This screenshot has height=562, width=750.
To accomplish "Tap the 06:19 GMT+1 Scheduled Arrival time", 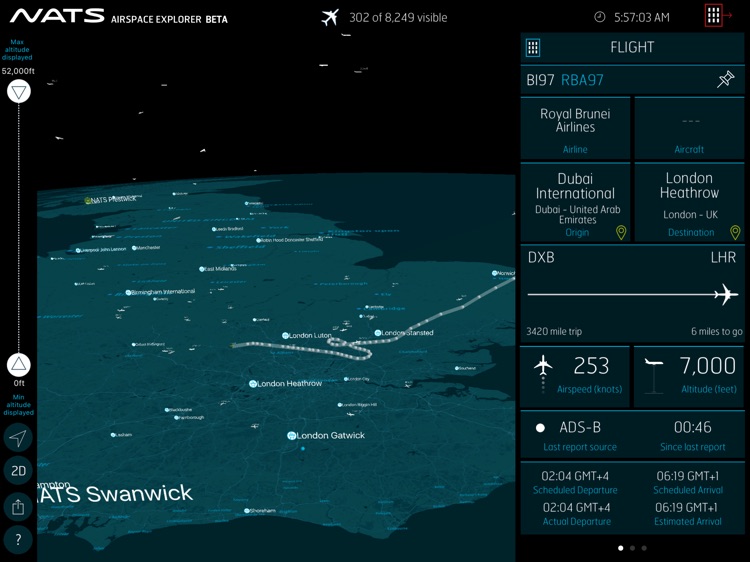I will [687, 476].
